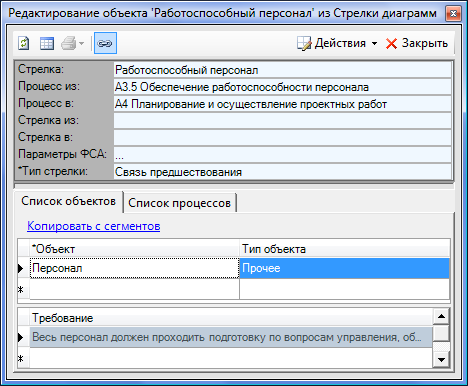Switch to Список объектов tab
The width and height of the screenshot is (468, 386).
[68, 201]
